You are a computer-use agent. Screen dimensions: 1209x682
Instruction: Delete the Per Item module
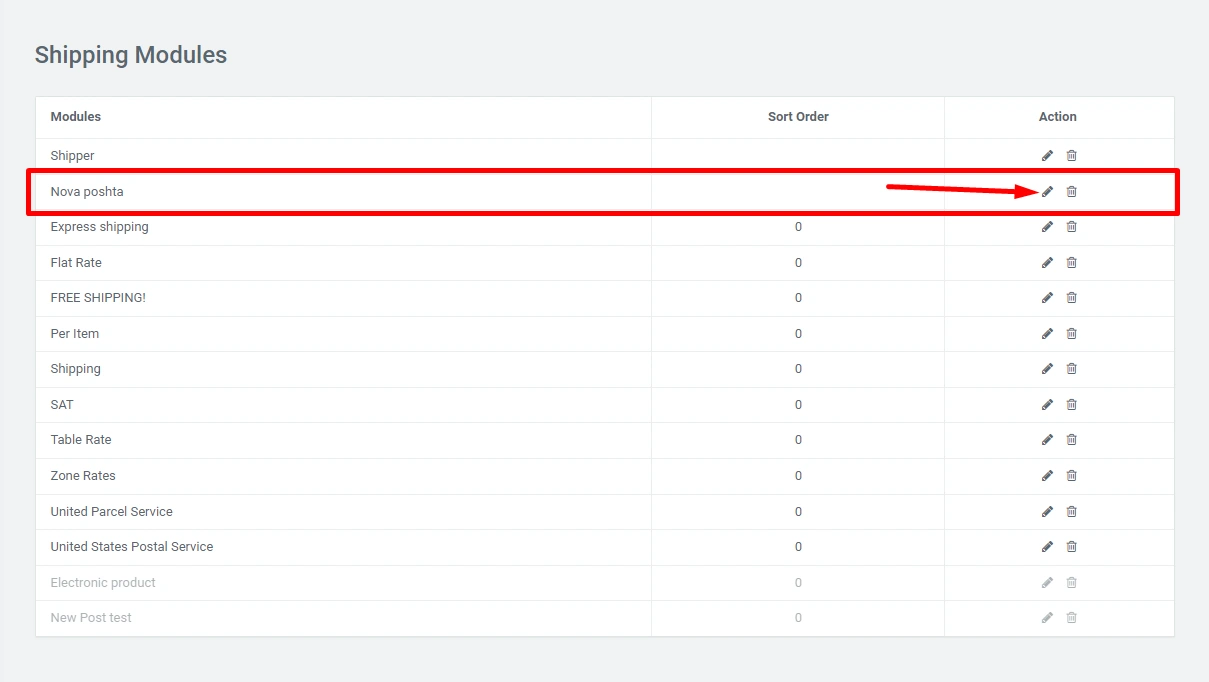click(1071, 333)
